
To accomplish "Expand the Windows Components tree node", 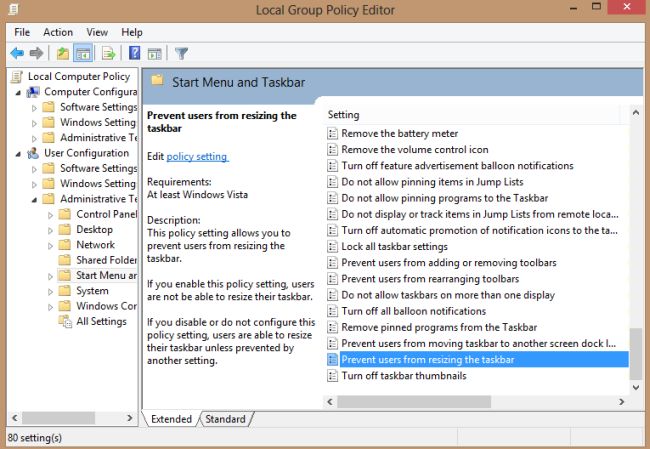I will [x=50, y=307].
